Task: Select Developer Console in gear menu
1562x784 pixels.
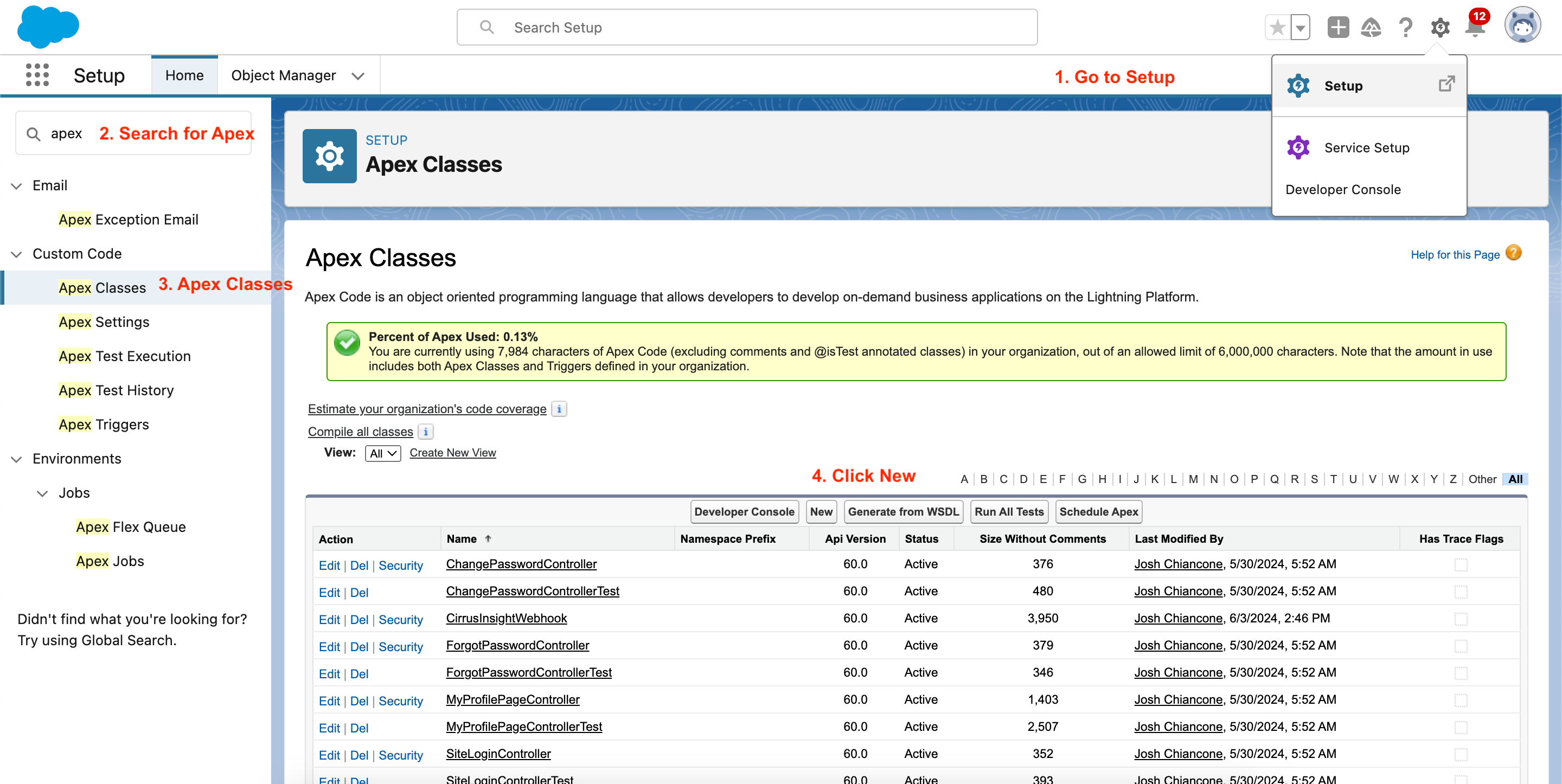Action: pos(1342,189)
